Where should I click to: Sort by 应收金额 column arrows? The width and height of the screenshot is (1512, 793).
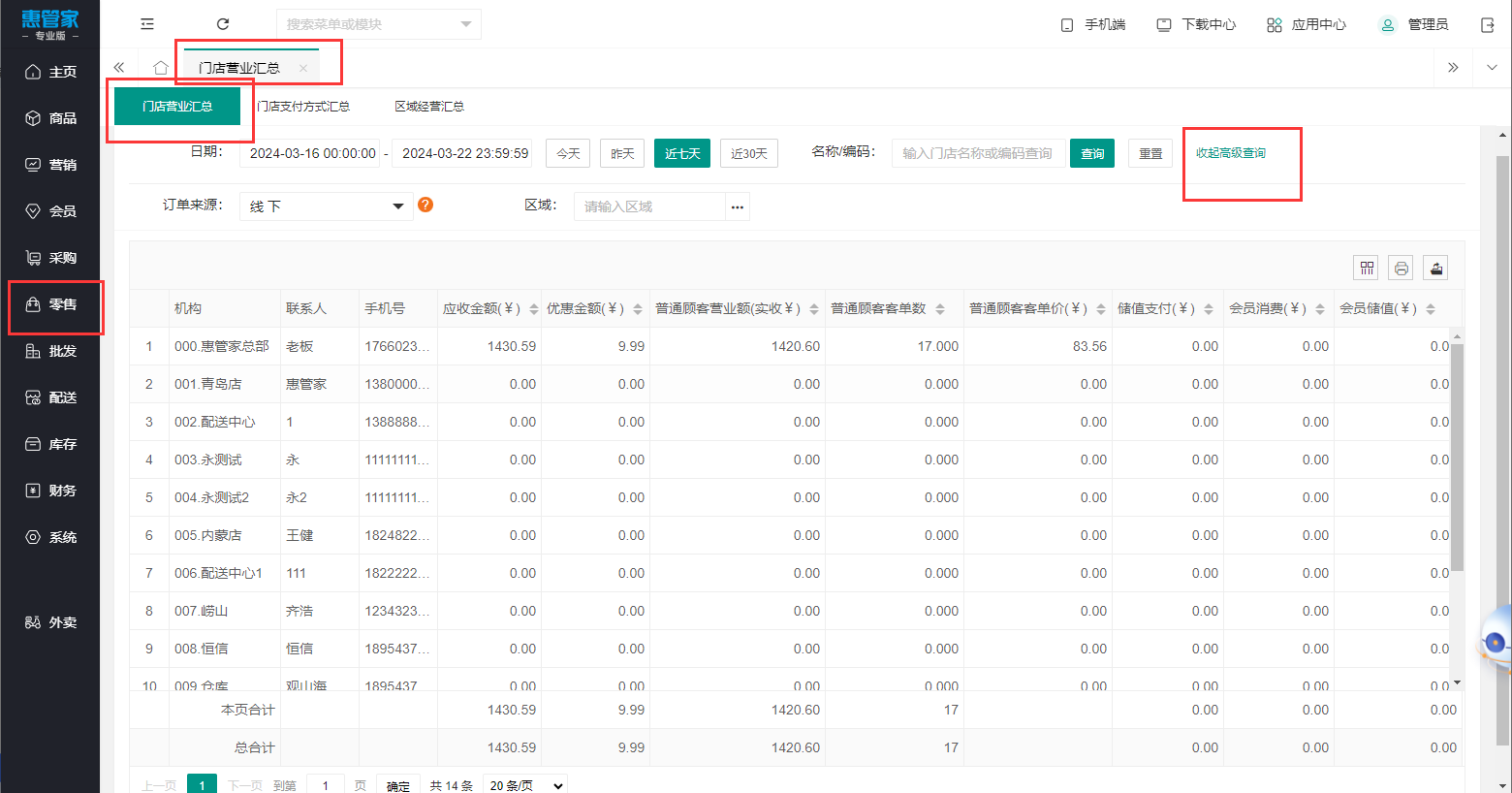(534, 309)
